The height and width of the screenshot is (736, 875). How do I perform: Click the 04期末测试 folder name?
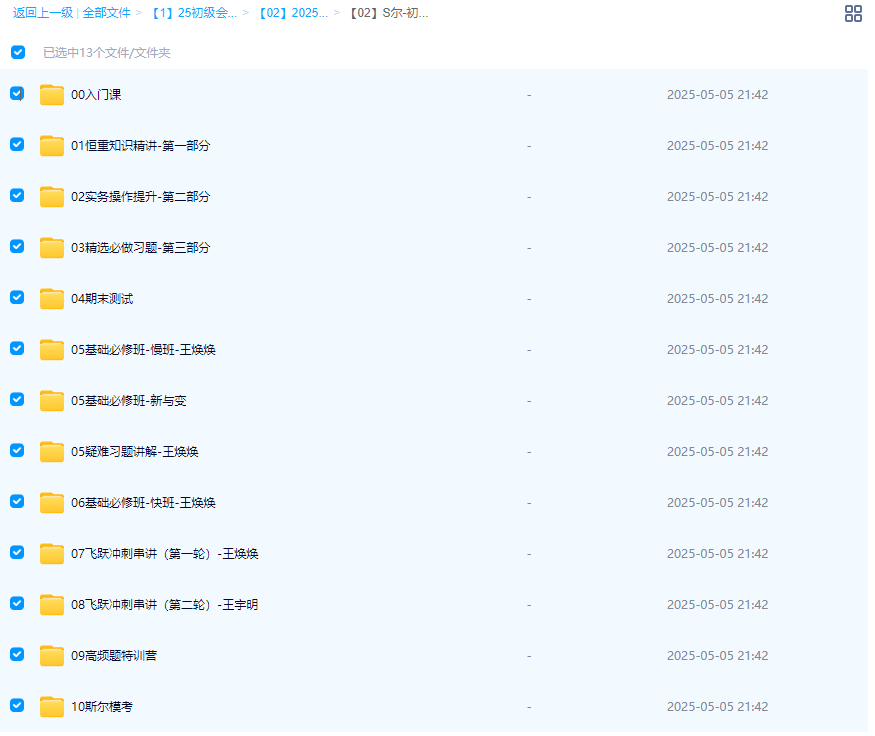coord(102,299)
